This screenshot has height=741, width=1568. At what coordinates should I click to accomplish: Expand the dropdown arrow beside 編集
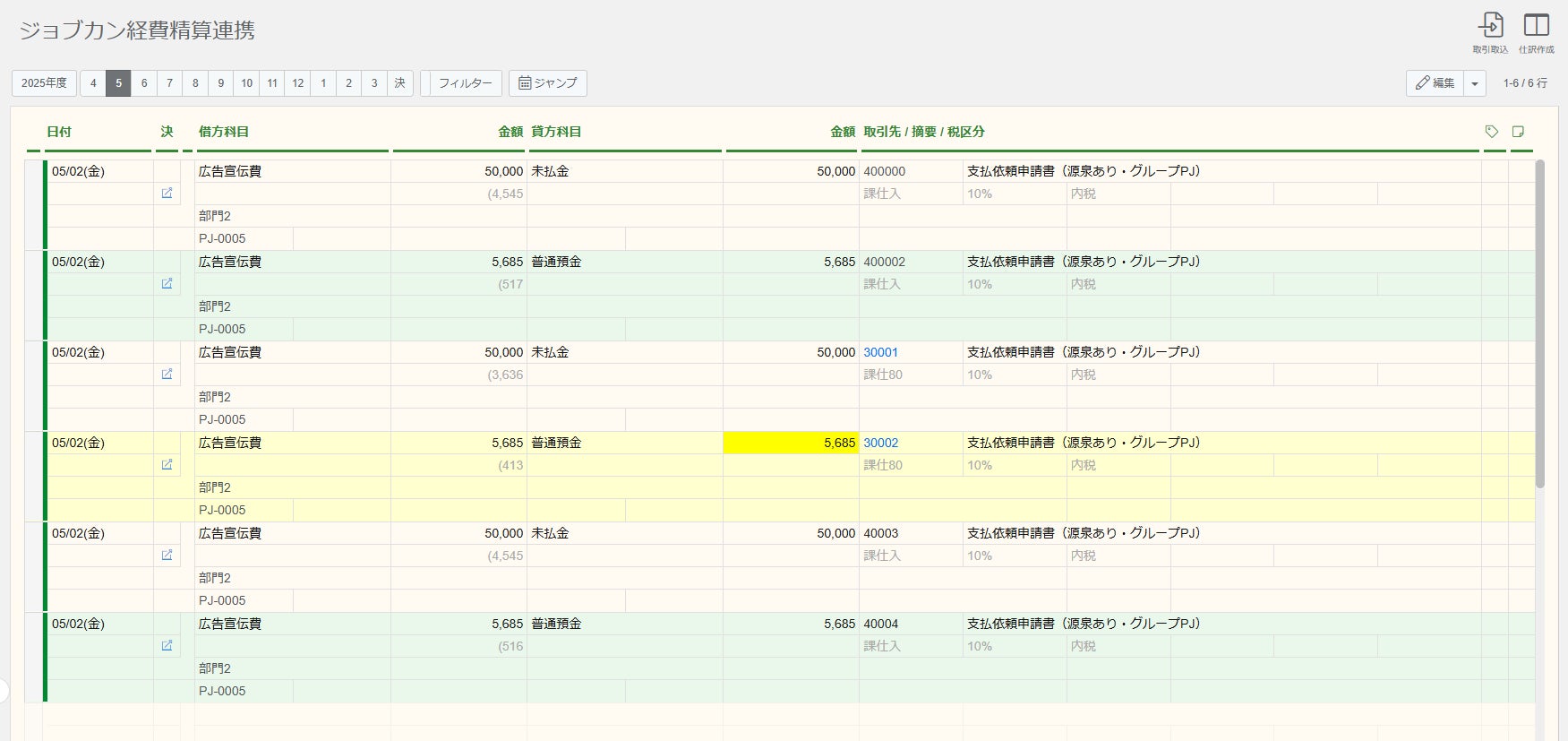pyautogui.click(x=1475, y=83)
